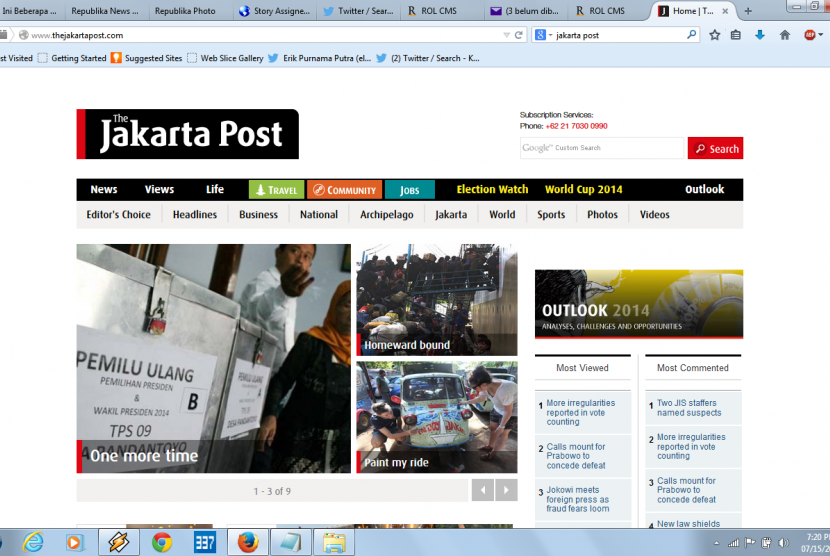The height and width of the screenshot is (556, 830).
Task: Open the Web Slice Gallery bookmark
Action: [225, 58]
